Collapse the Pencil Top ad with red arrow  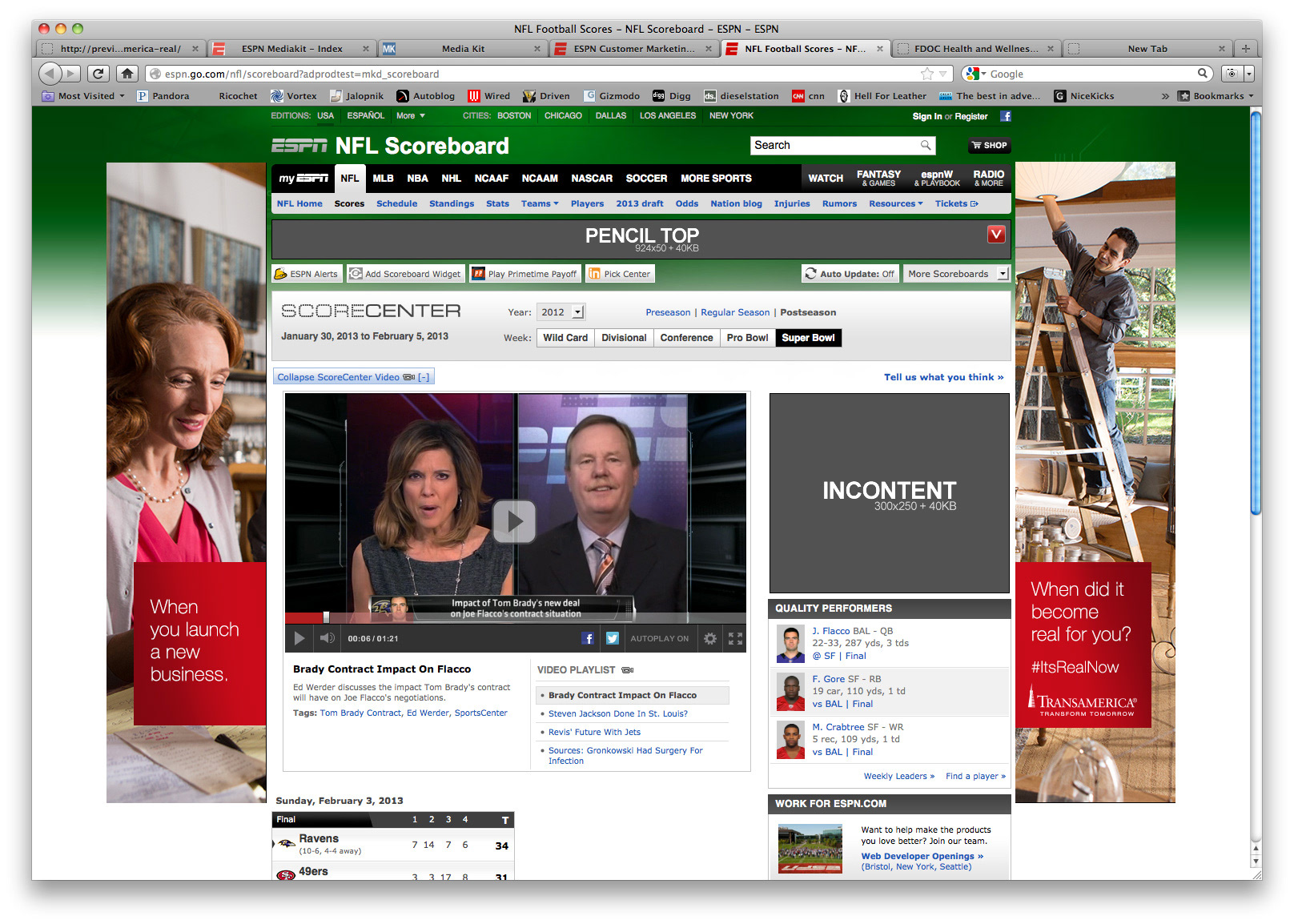click(996, 234)
